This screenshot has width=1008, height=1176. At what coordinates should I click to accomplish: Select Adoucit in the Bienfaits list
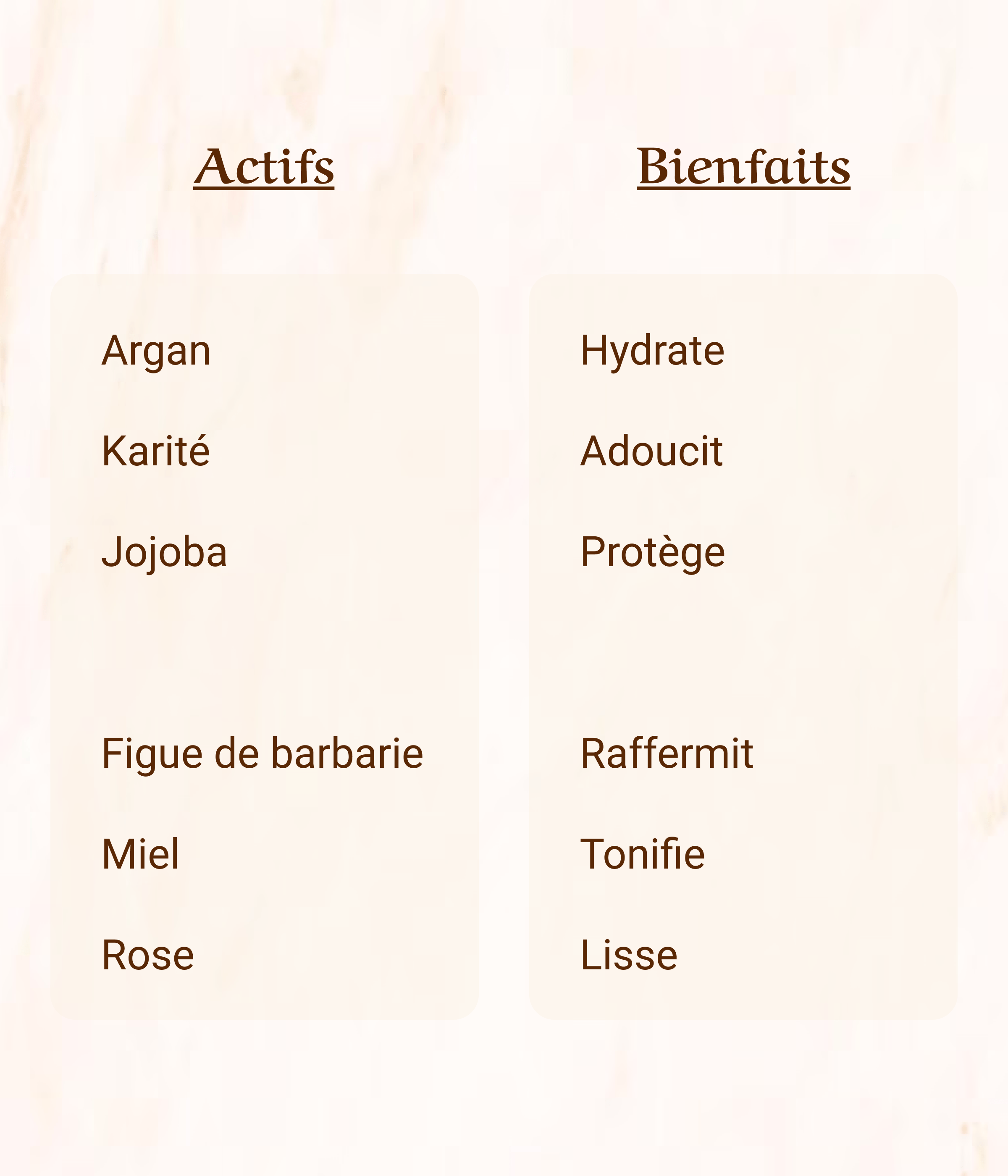[651, 452]
